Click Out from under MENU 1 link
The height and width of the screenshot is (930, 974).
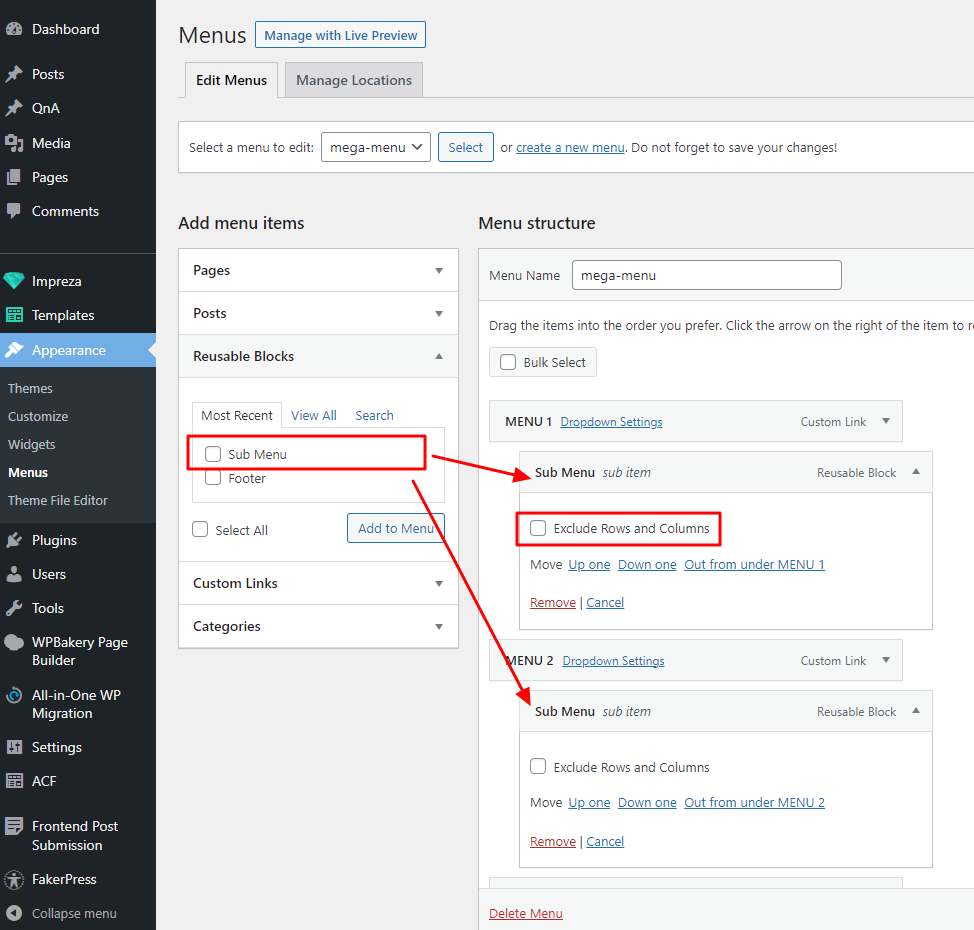pos(754,564)
